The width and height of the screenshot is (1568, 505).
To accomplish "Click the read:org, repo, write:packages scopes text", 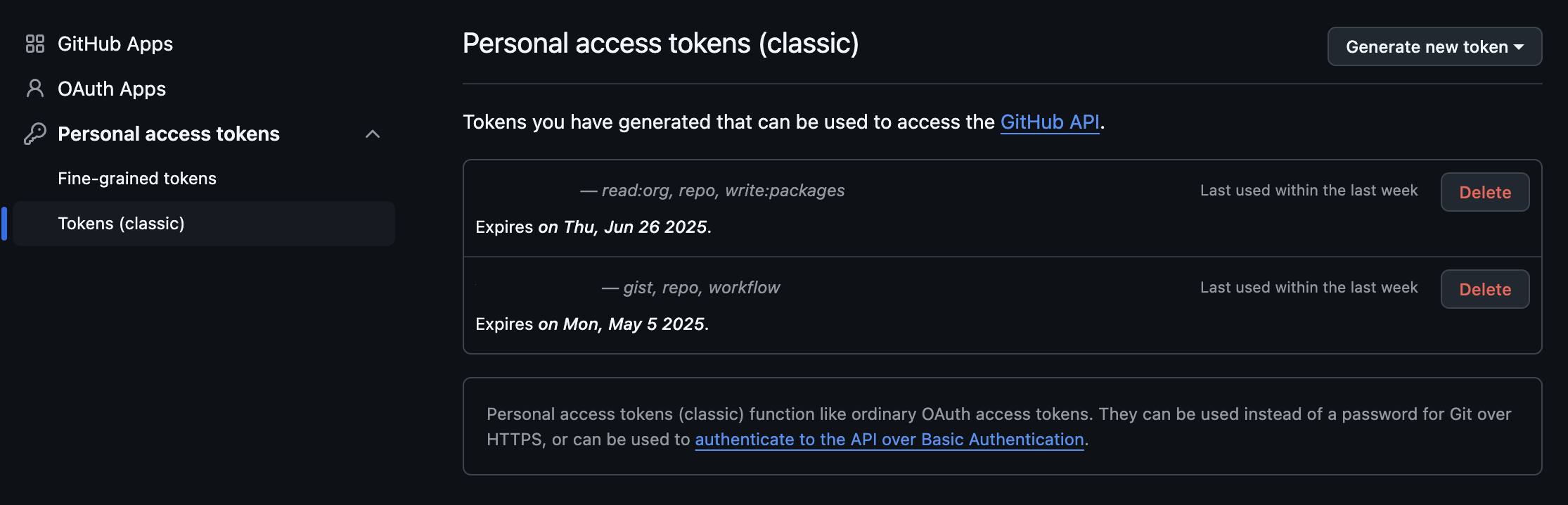I will coord(723,191).
